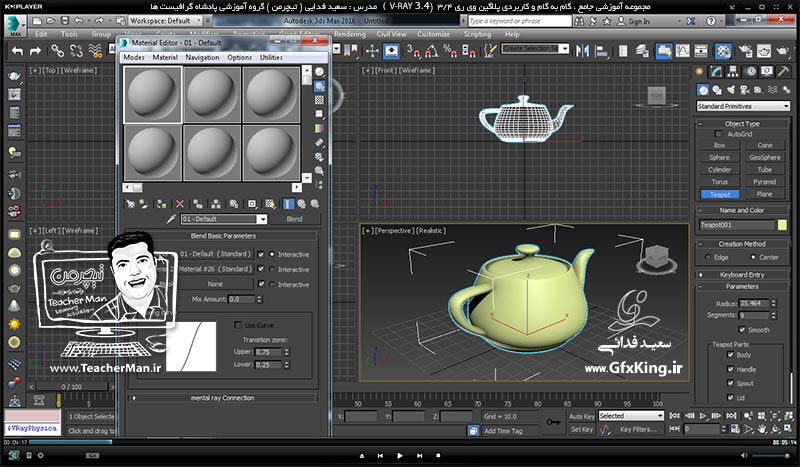The image size is (800, 467).
Task: Toggle the Smooth checkbox
Action: (x=742, y=330)
